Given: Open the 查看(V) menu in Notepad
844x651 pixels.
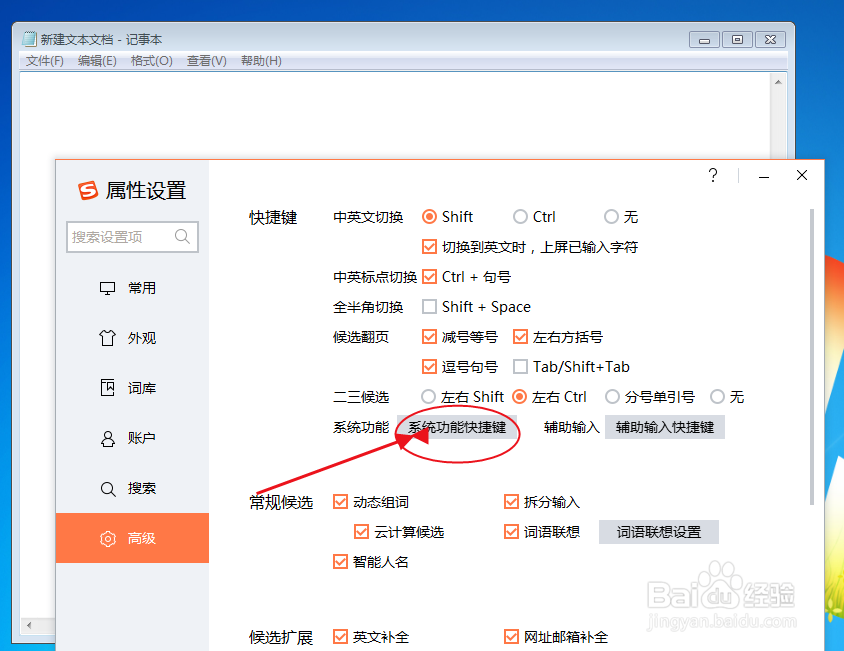Looking at the screenshot, I should 205,60.
